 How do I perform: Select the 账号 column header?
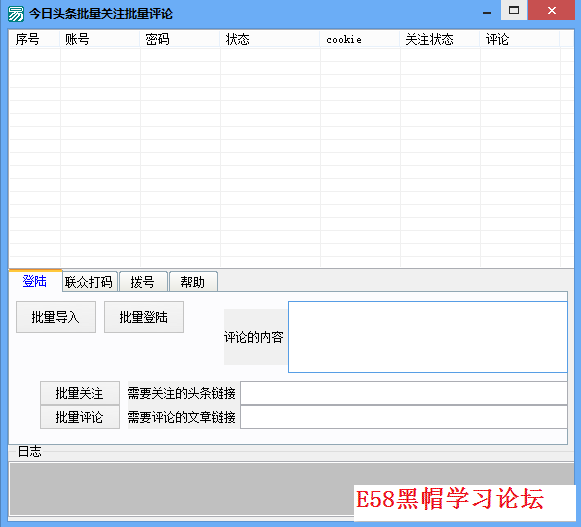[100, 39]
